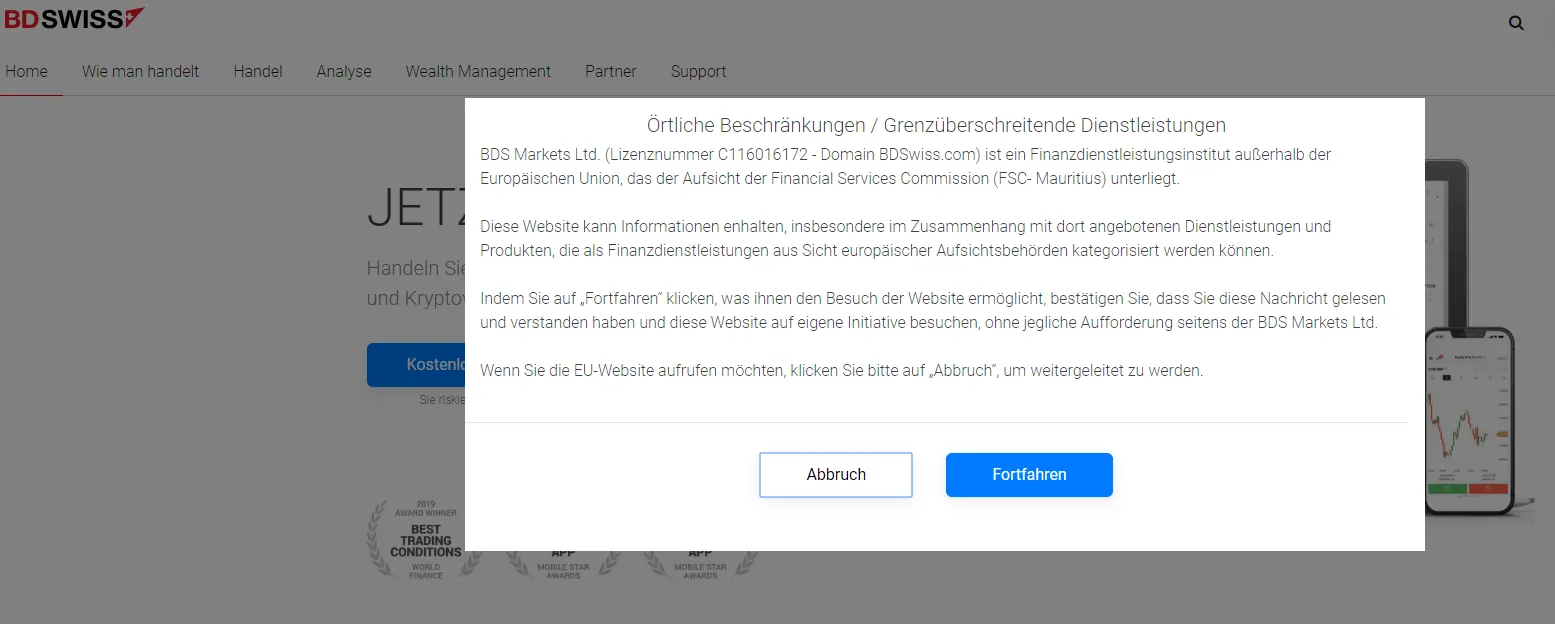Screen dimensions: 1555x624
Task: Click the paragraph starting 'Diese Website kann'
Action: (905, 238)
